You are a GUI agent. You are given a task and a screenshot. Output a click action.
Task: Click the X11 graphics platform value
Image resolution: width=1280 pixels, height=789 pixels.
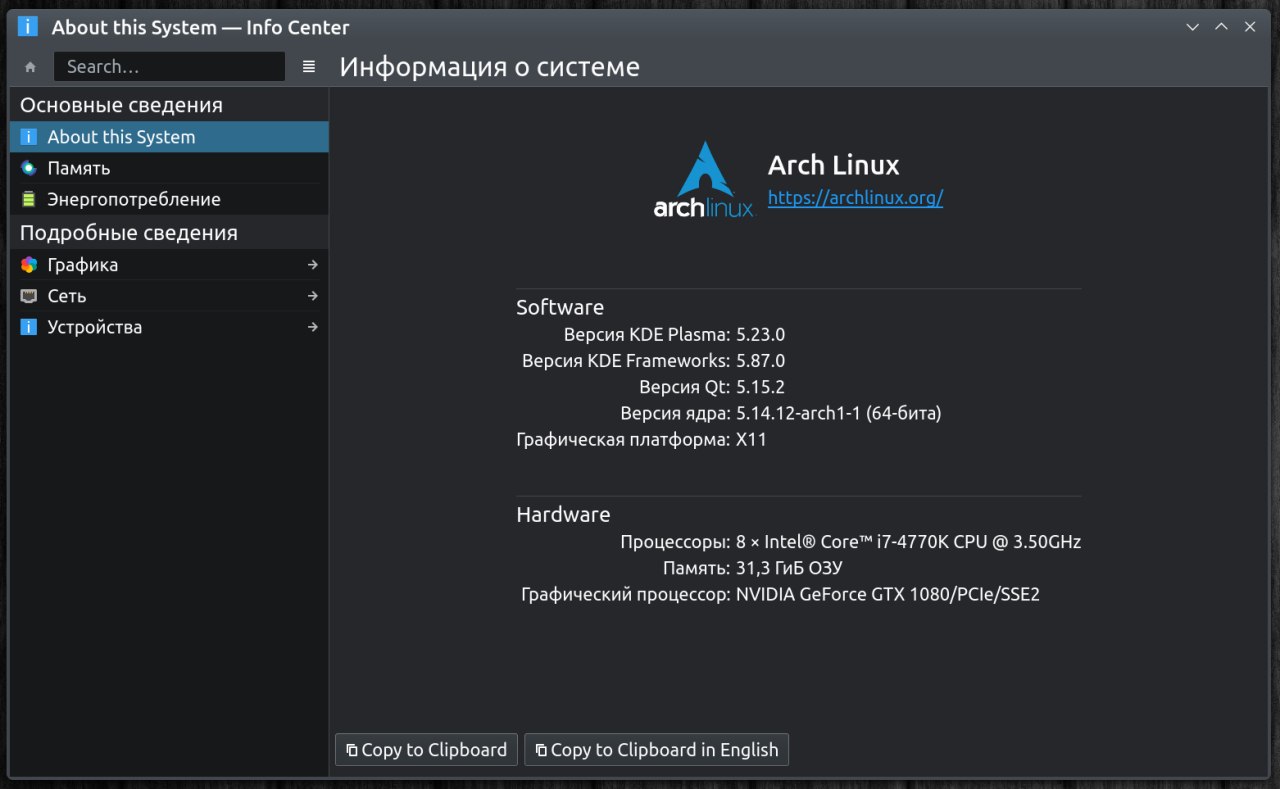coord(751,439)
